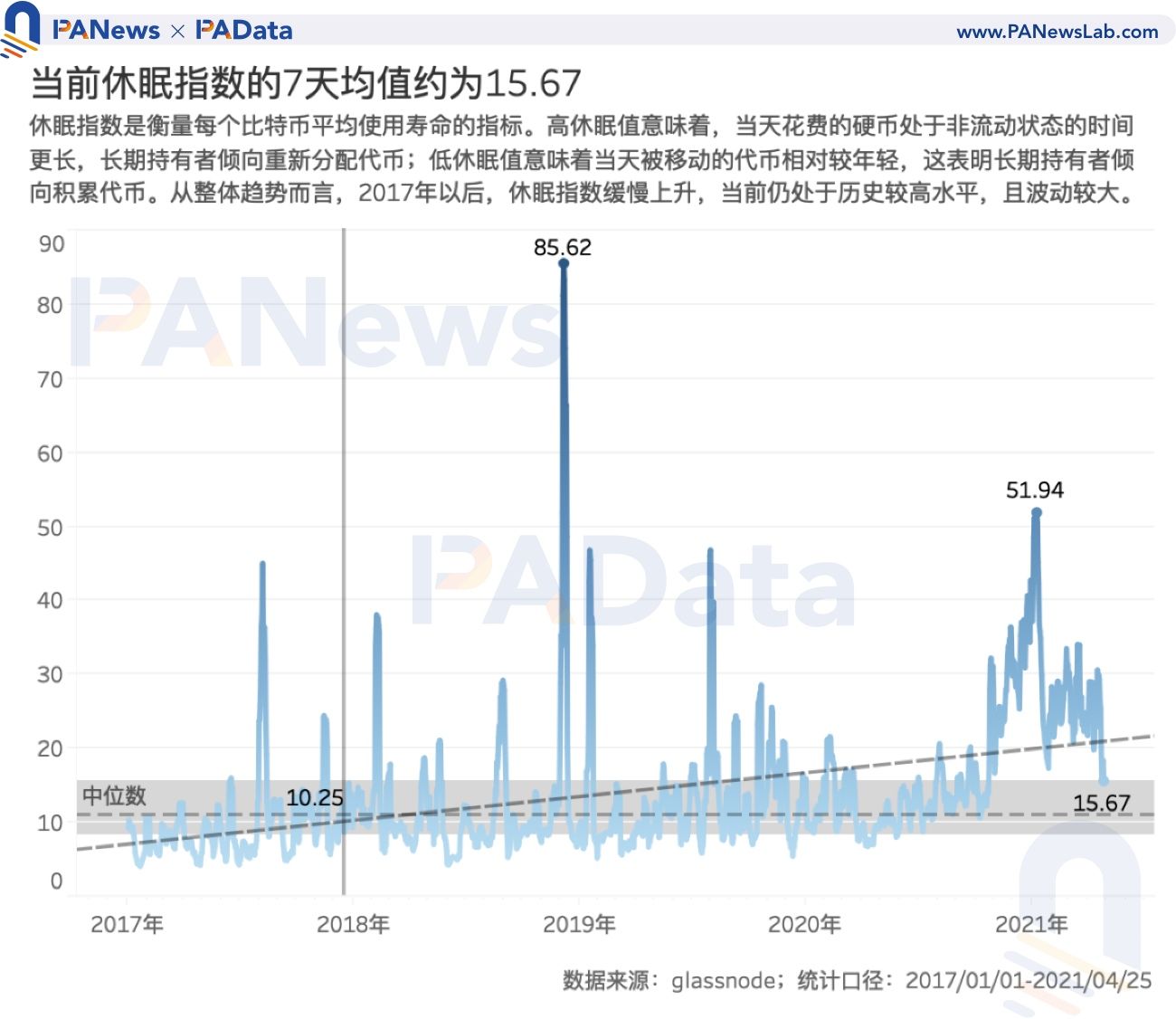Click the PANews logo icon
This screenshot has height=1019, width=1176.
tap(20, 29)
